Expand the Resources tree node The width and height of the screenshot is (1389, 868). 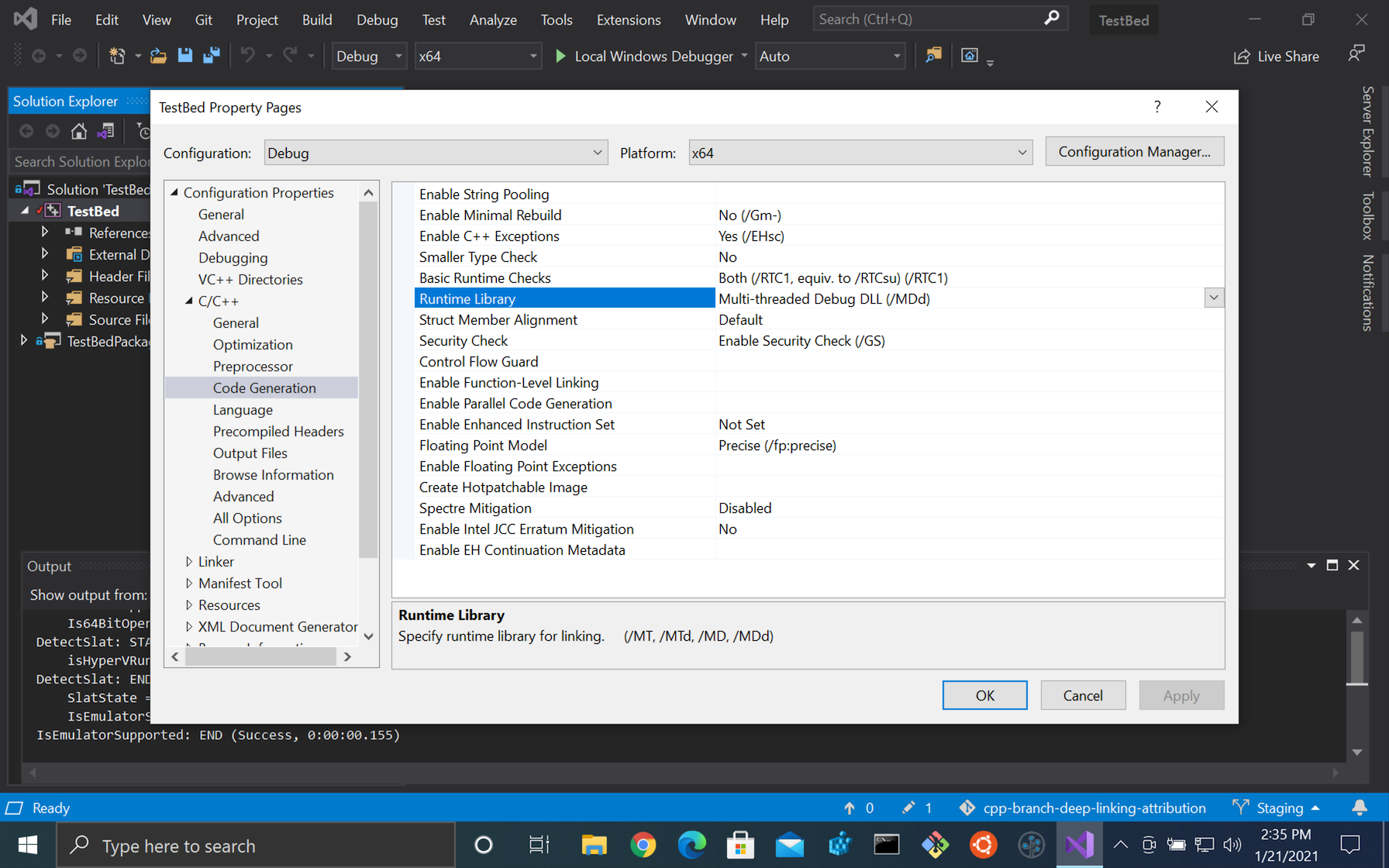click(189, 604)
